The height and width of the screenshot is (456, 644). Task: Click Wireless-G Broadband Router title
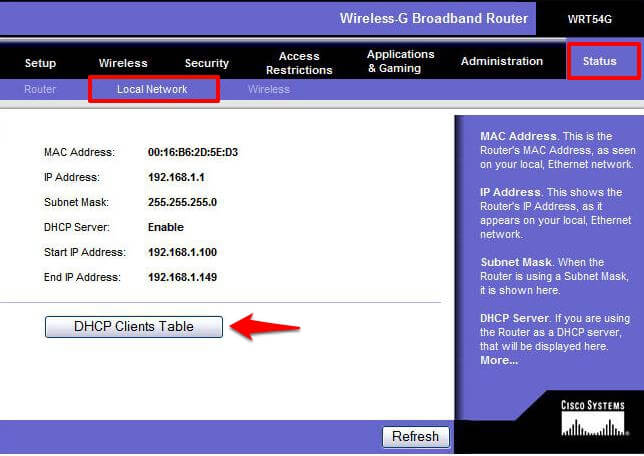[434, 18]
